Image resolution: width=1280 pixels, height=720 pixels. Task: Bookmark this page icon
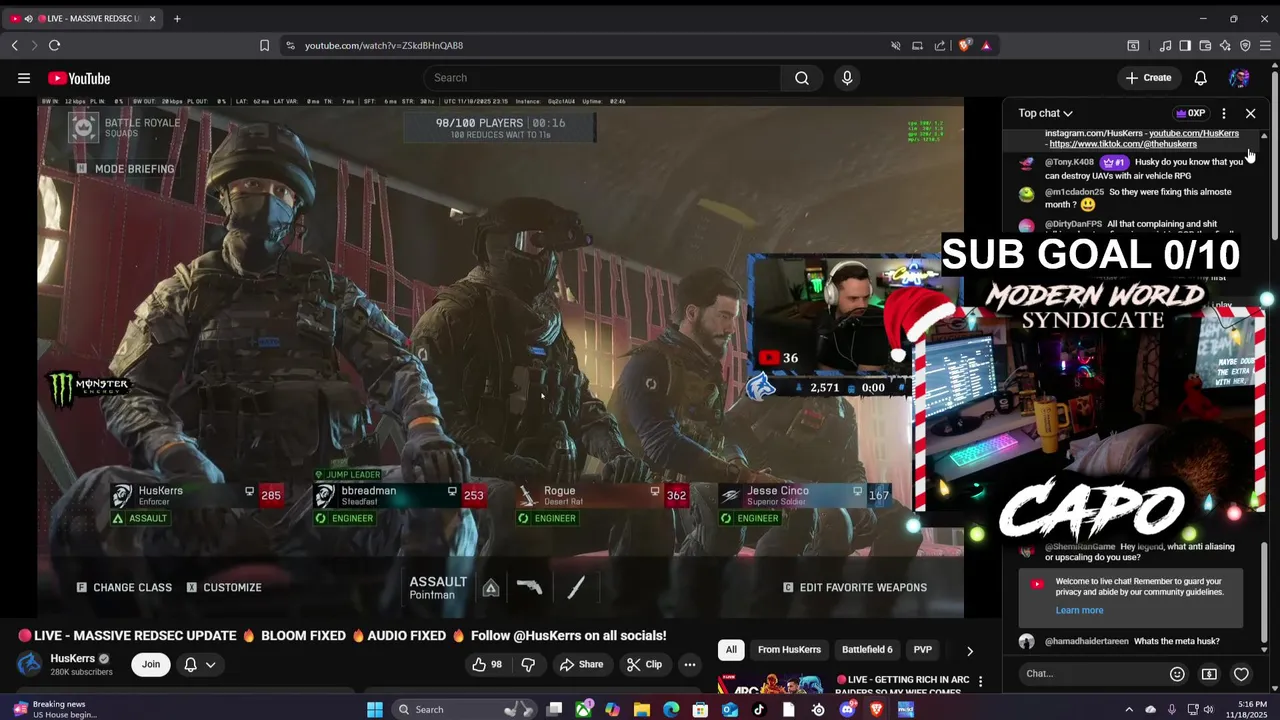[264, 45]
